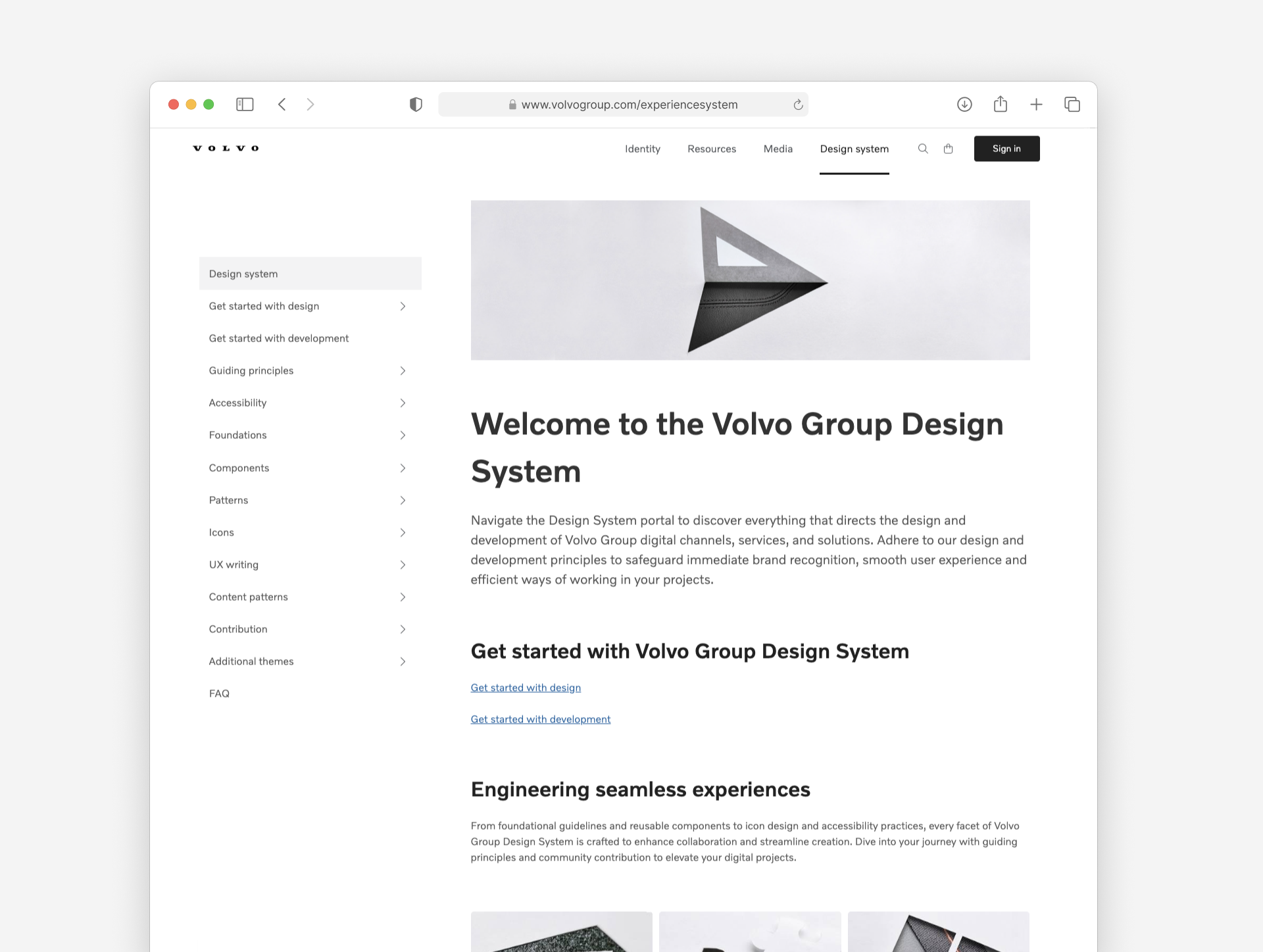The width and height of the screenshot is (1263, 952).
Task: Open the Identity nav item
Action: pos(642,149)
